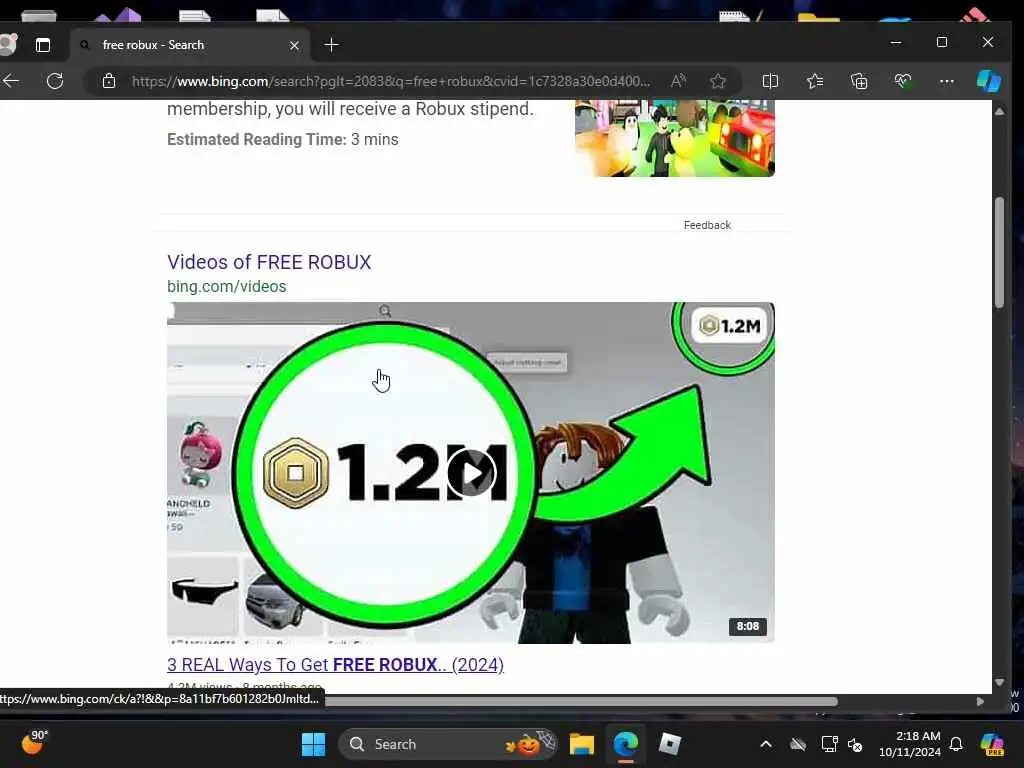Play the video with center play button
Viewport: 1024px width, 768px height.
(x=472, y=473)
